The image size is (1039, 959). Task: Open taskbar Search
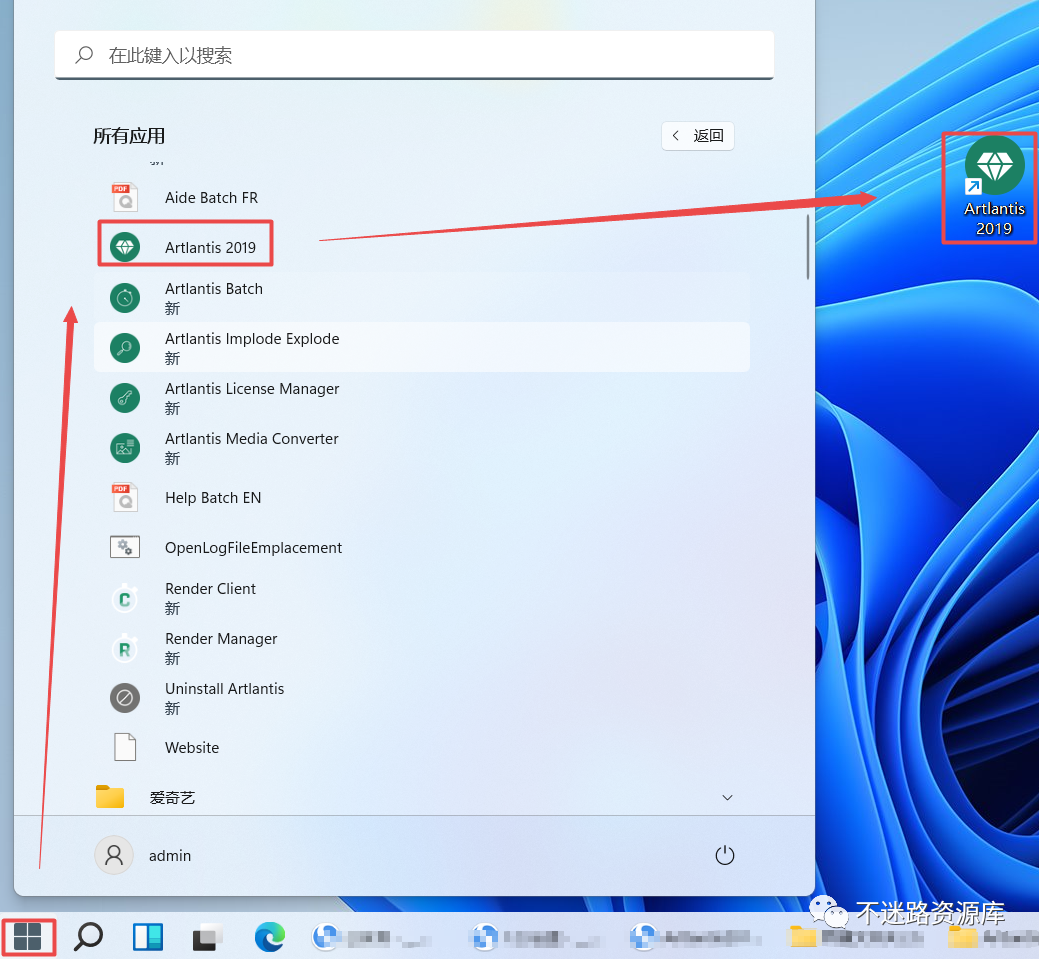[x=88, y=936]
